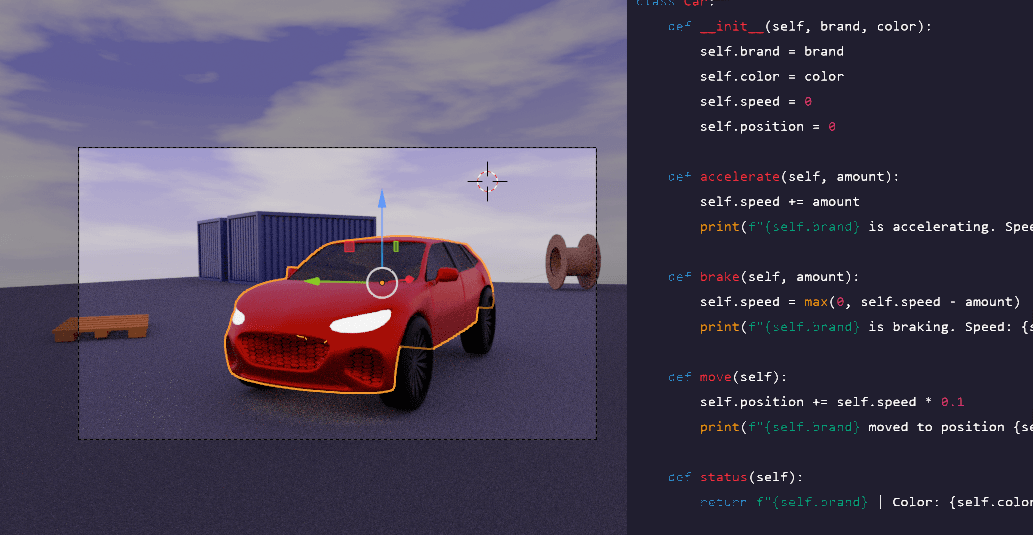Click the print line containing 'is accelerating'
Viewport: 1033px width, 535px height.
(x=866, y=227)
